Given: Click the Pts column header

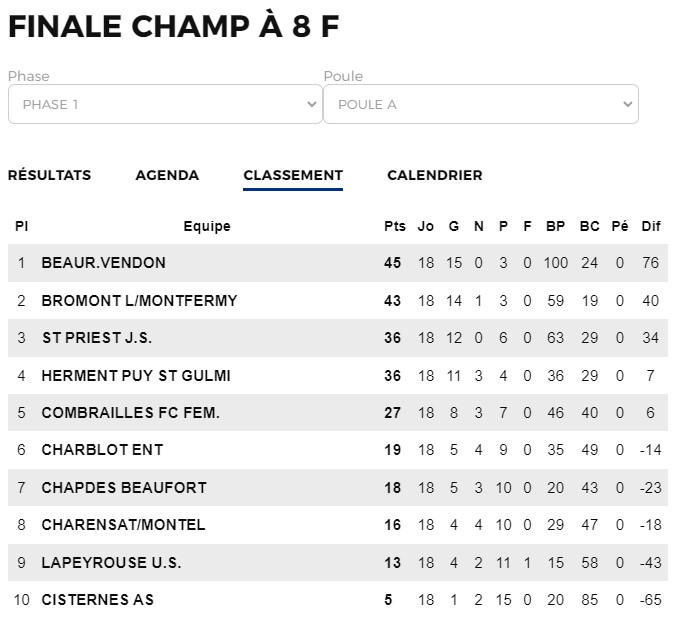Looking at the screenshot, I should click(x=395, y=226).
